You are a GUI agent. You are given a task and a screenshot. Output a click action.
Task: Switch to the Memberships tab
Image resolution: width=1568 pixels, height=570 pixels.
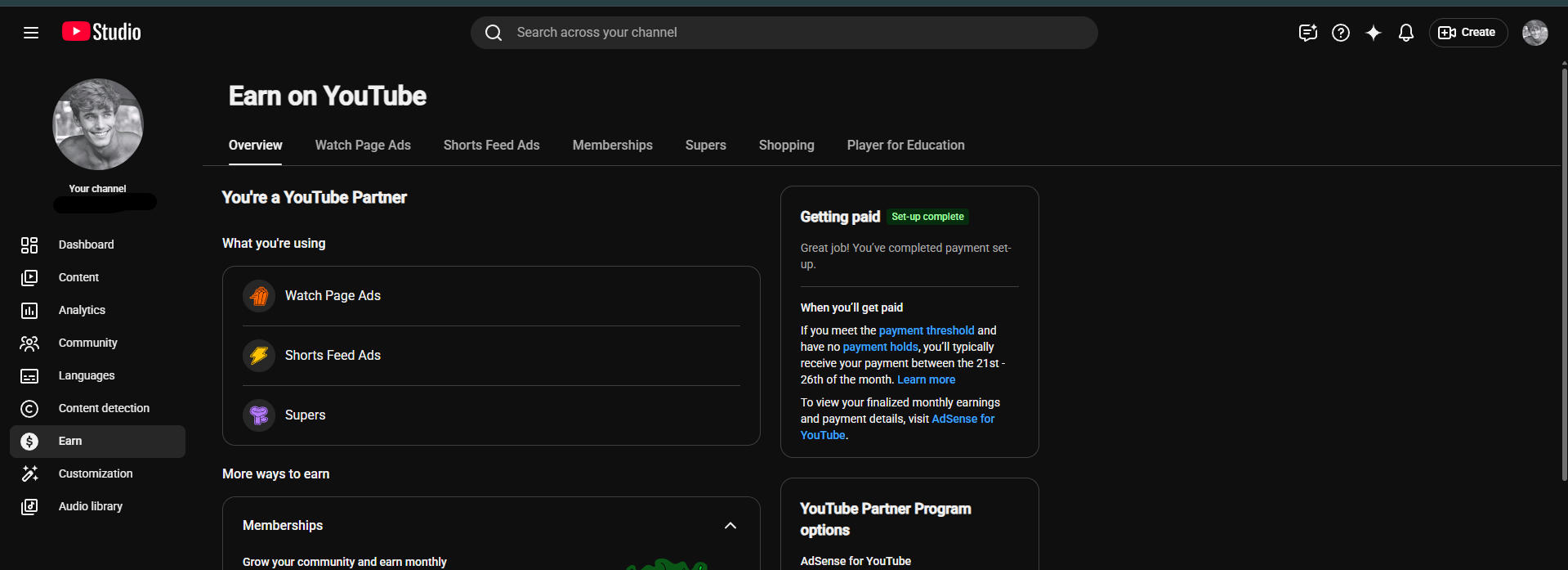[613, 145]
